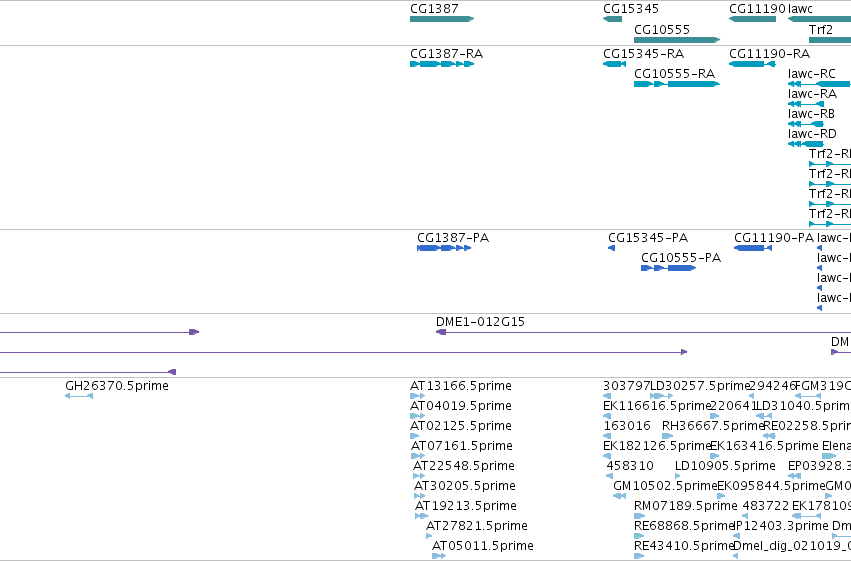The height and width of the screenshot is (561, 851).
Task: Click transcript CG11190-RA label
Action: pyautogui.click(x=769, y=54)
